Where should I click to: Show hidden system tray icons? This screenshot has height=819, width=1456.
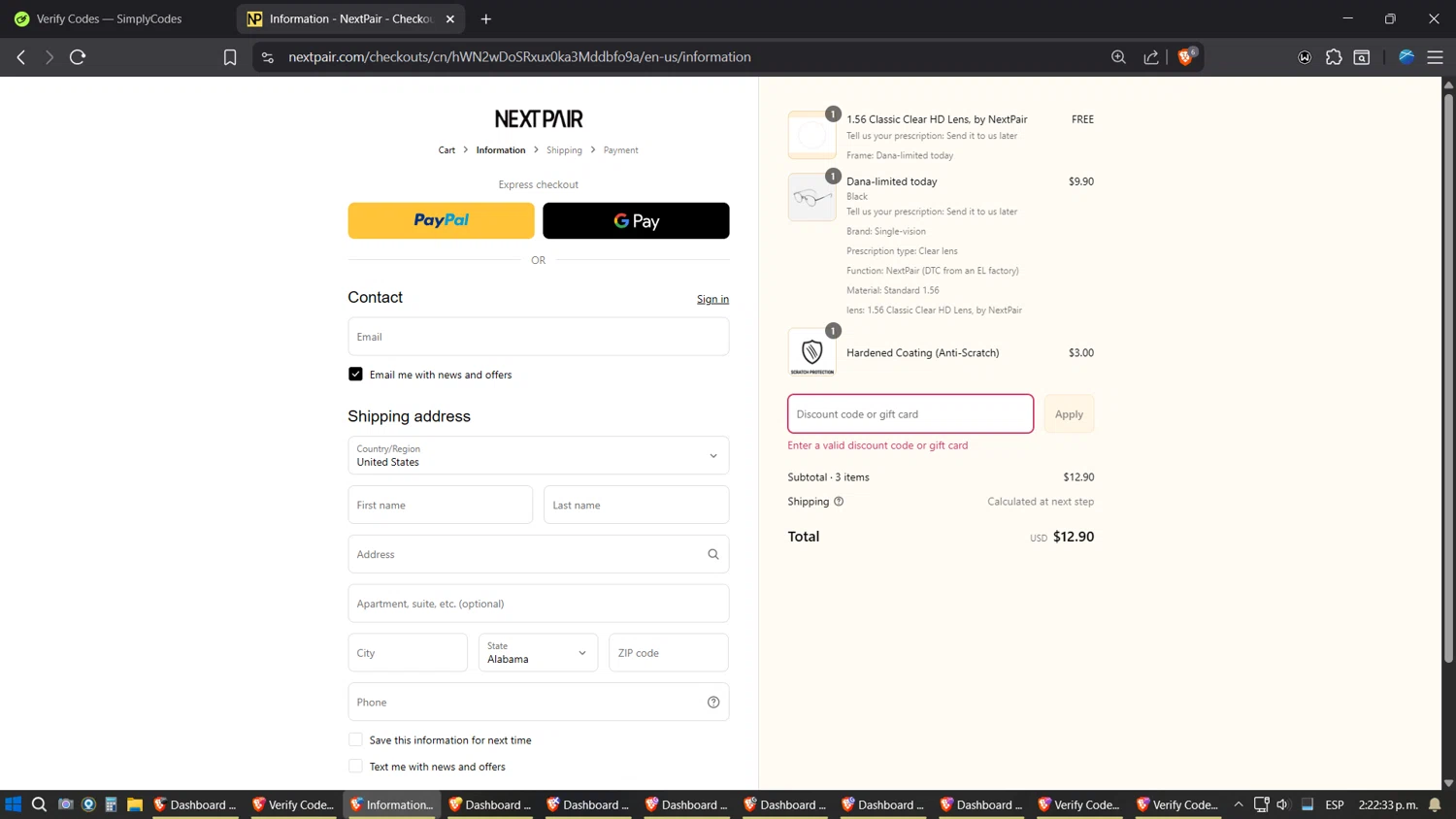pos(1239,804)
